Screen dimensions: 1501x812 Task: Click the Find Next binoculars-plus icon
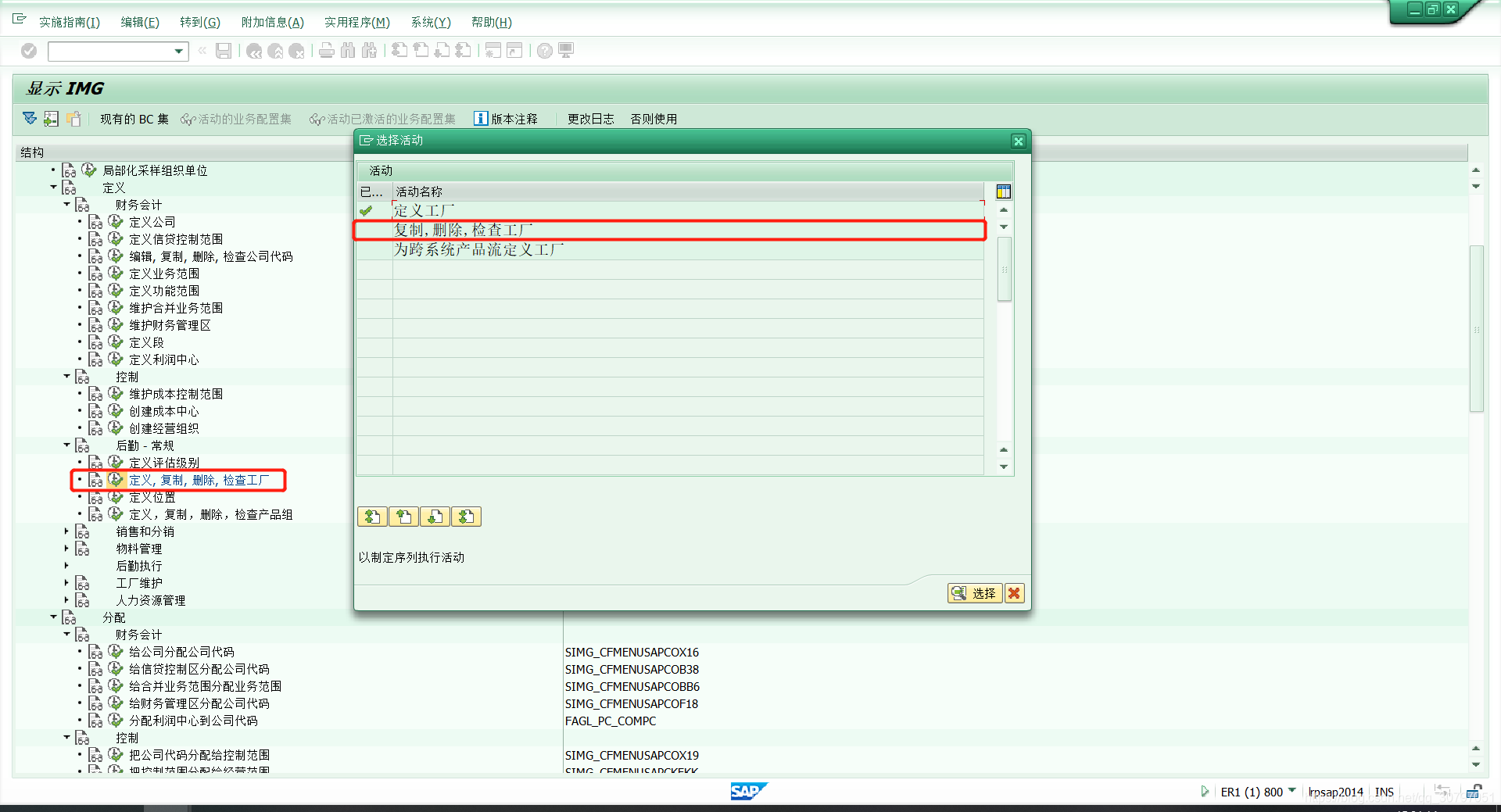369,51
